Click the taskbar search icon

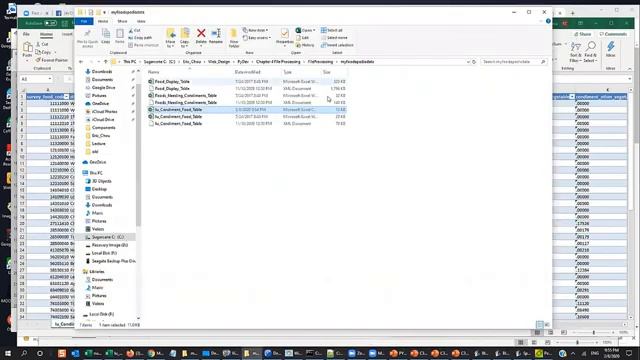24,353
